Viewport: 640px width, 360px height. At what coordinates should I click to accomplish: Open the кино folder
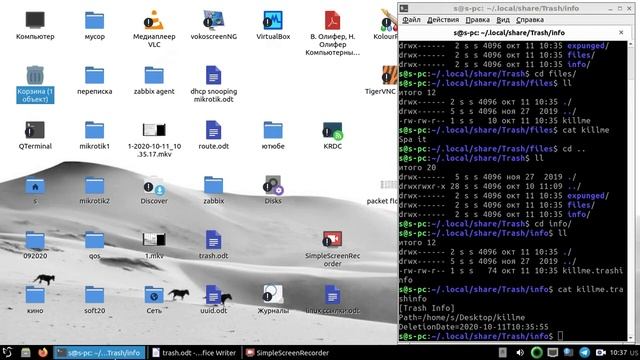[35, 299]
